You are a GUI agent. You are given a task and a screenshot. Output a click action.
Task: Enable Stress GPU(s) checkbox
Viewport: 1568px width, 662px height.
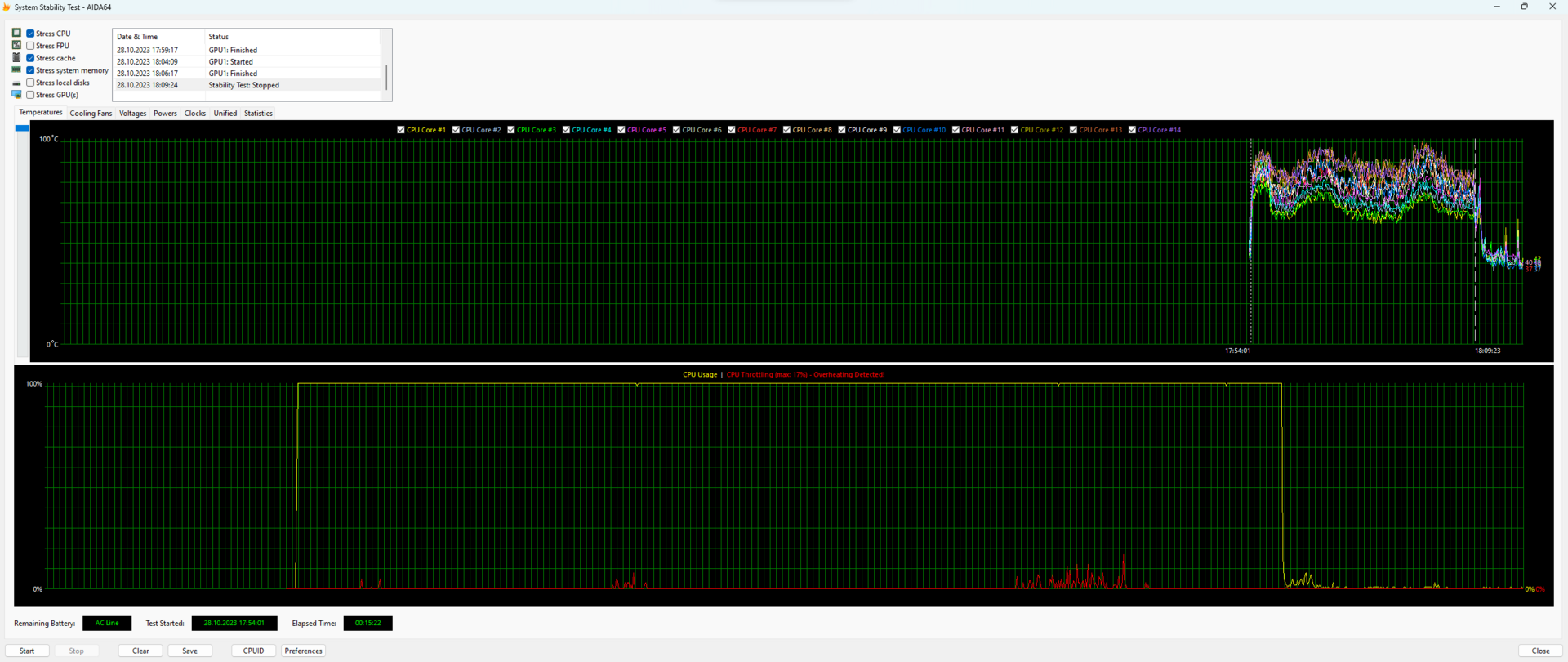click(30, 95)
